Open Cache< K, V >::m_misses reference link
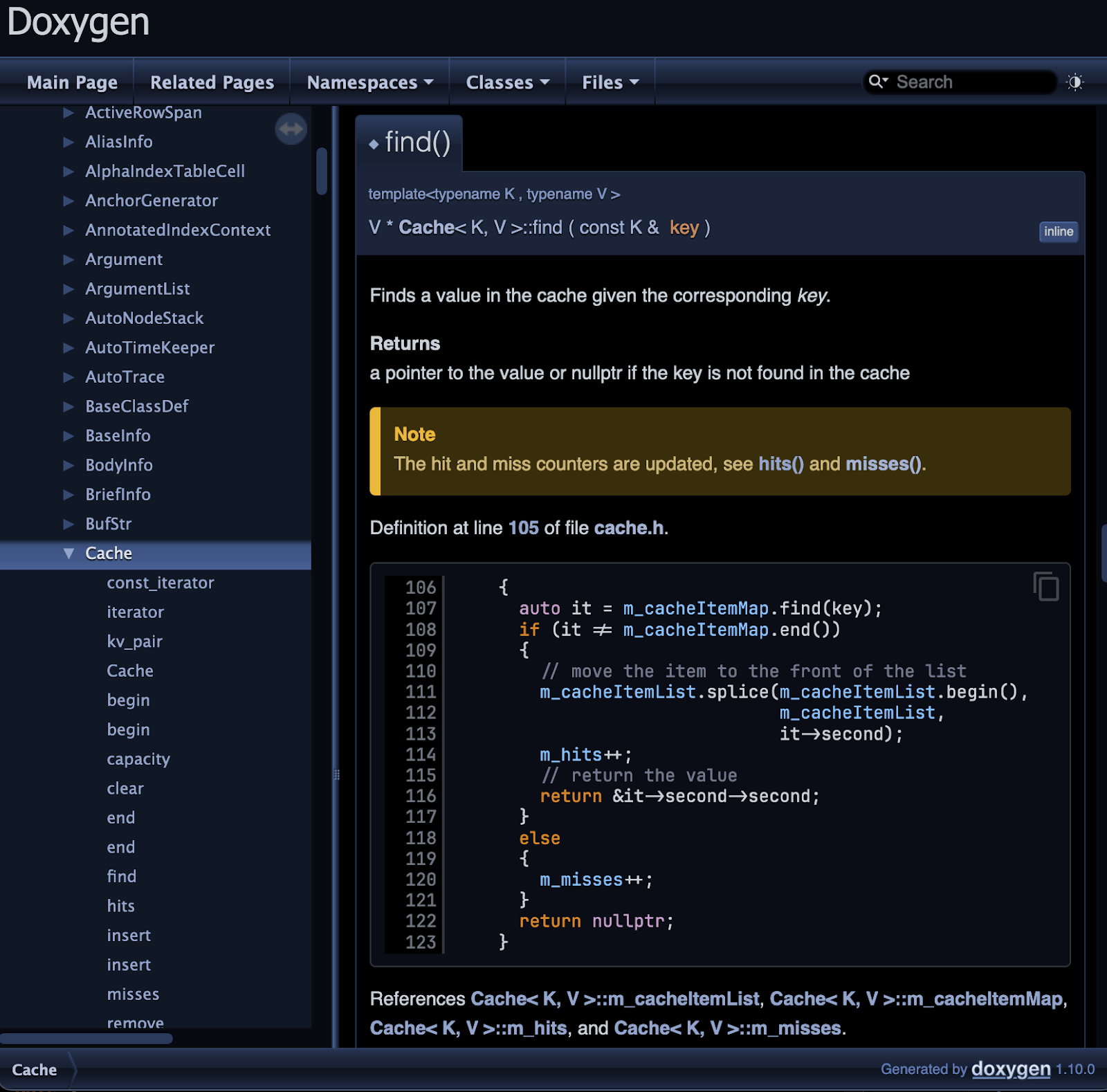1107x1092 pixels. point(727,1028)
